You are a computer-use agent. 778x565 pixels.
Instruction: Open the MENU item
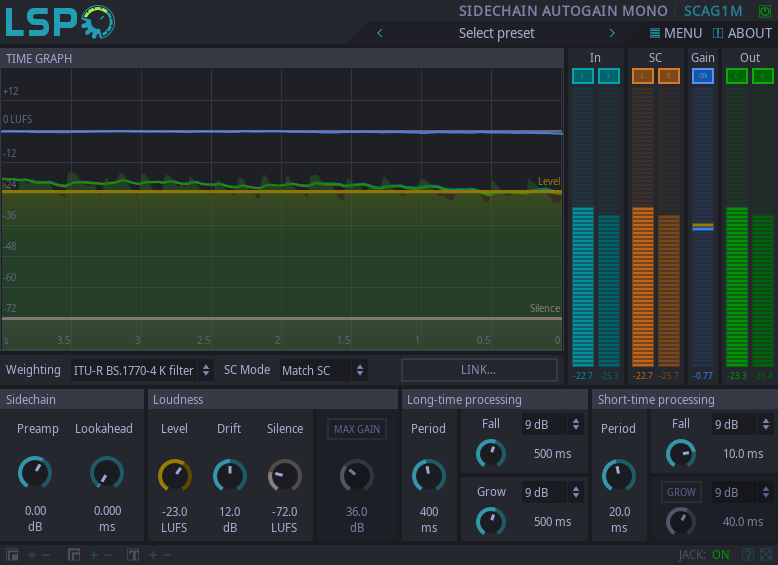(x=676, y=33)
